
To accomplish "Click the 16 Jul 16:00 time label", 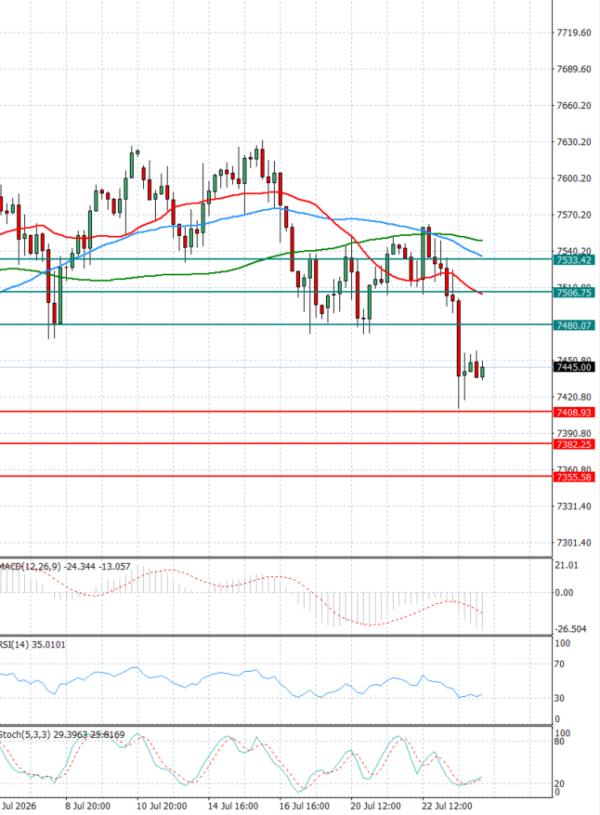I will (x=304, y=806).
